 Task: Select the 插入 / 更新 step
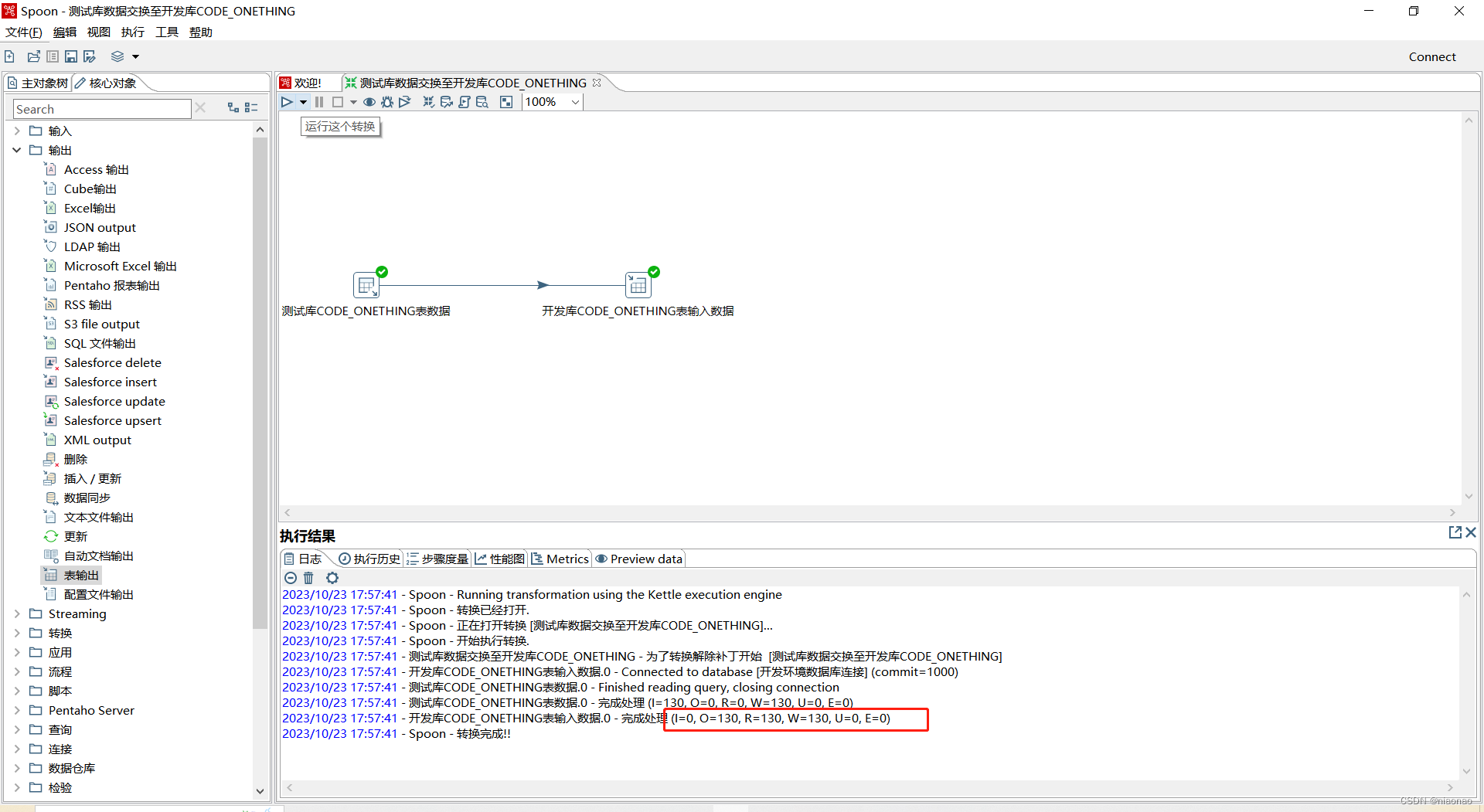pyautogui.click(x=83, y=478)
